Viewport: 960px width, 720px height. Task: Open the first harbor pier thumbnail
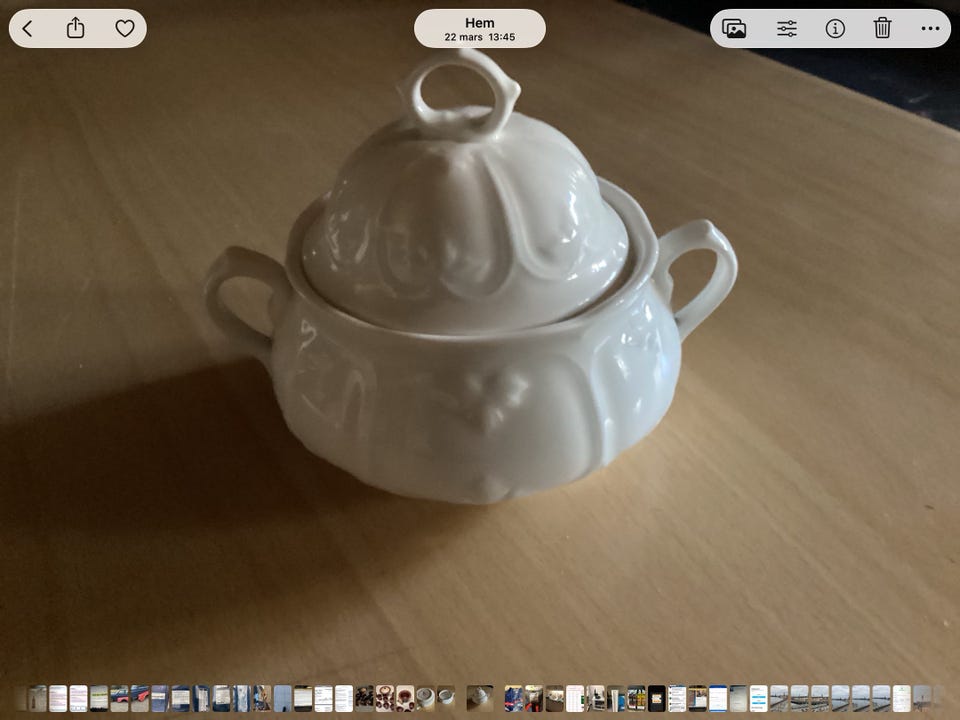[x=779, y=698]
